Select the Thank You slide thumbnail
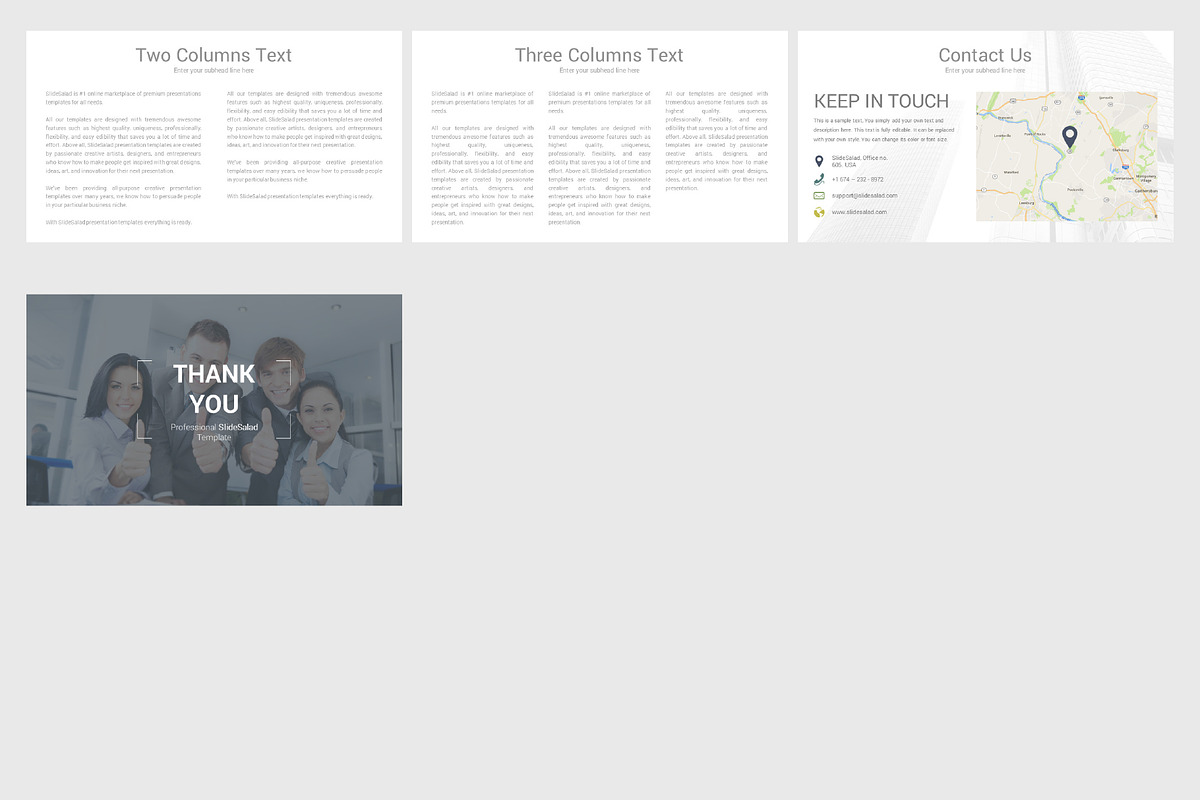The width and height of the screenshot is (1200, 800). pyautogui.click(x=214, y=400)
